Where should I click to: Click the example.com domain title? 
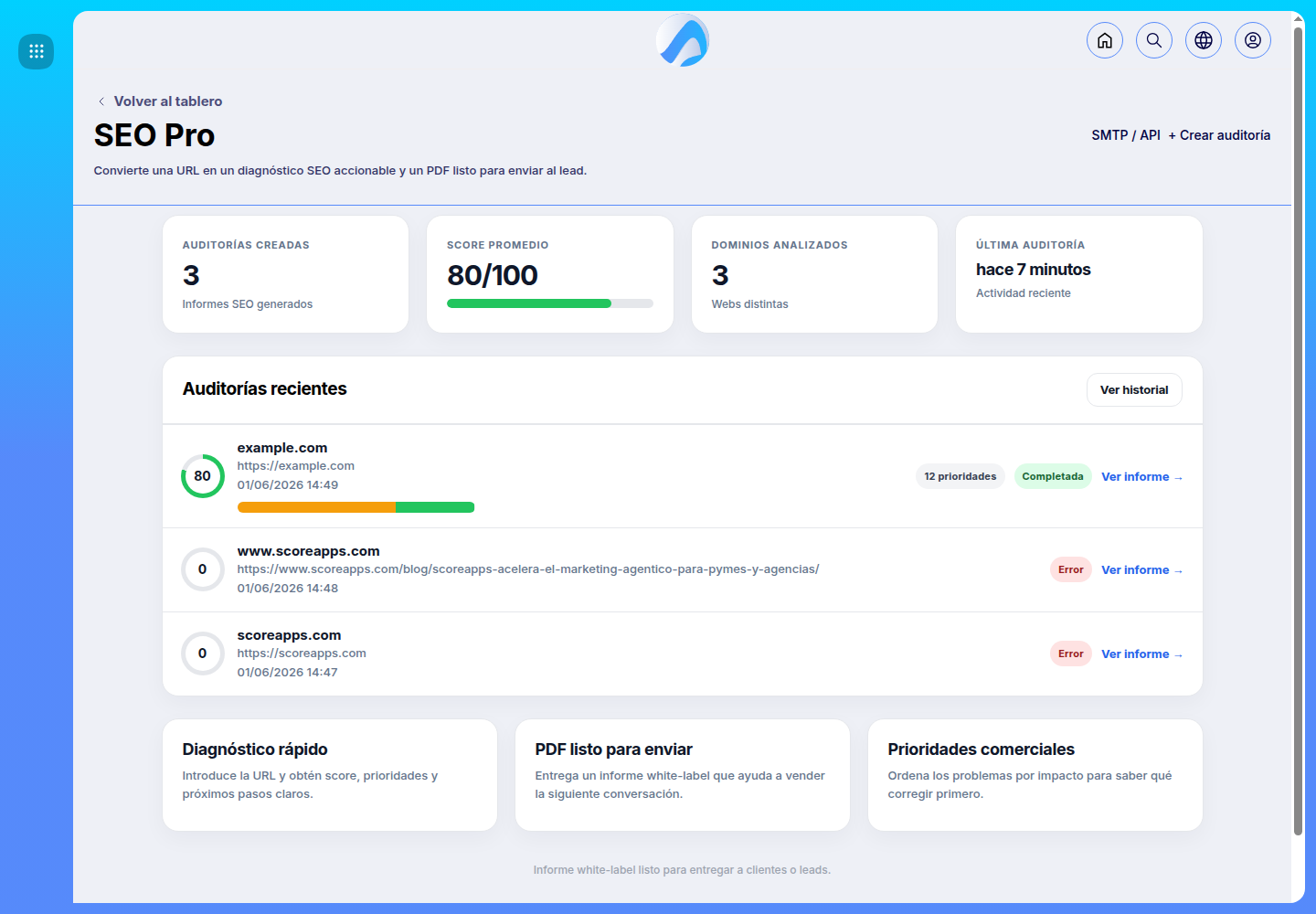282,448
